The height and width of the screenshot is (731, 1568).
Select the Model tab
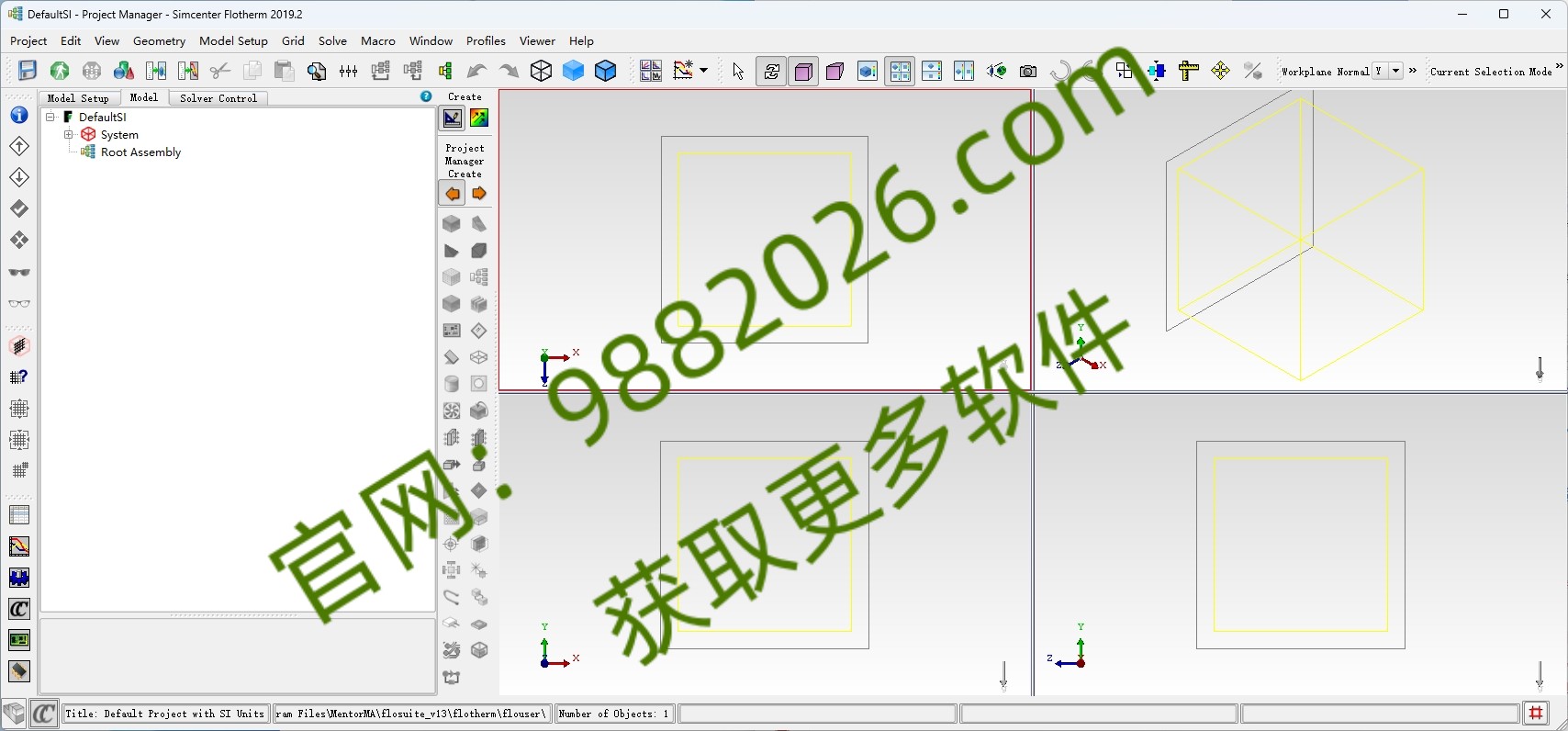[144, 97]
